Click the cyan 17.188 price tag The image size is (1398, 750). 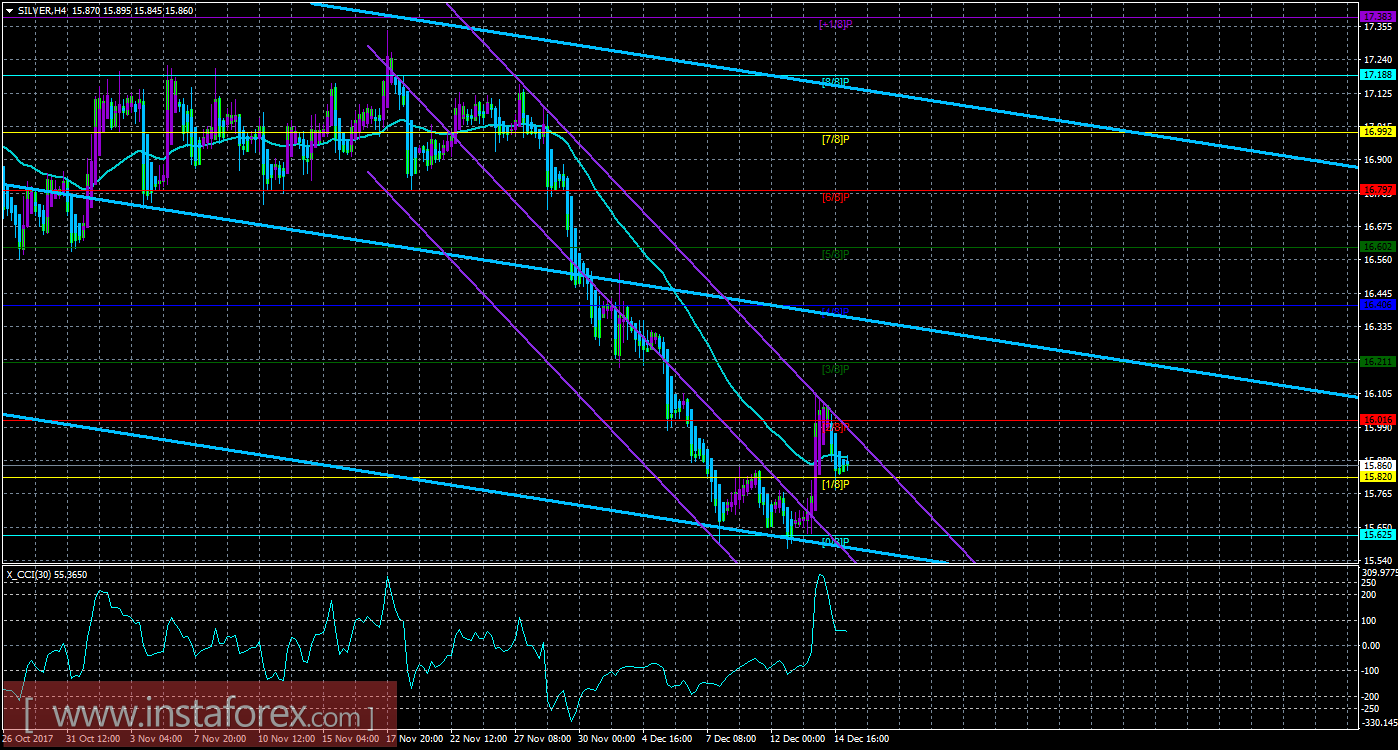click(x=1377, y=75)
